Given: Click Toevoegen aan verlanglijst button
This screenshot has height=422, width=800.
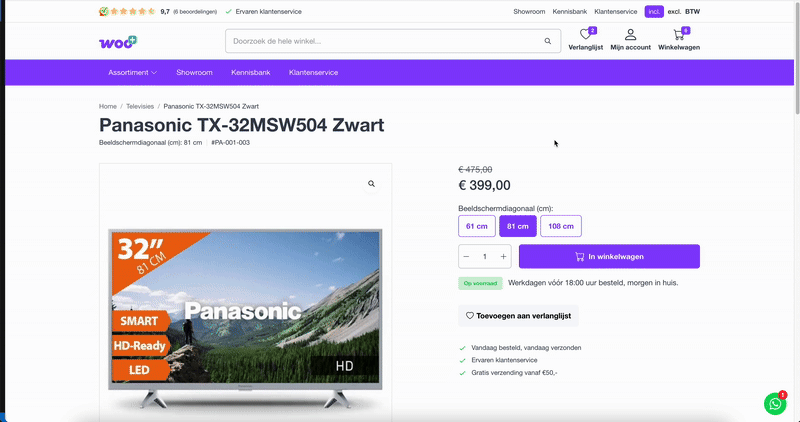Looking at the screenshot, I should (x=518, y=315).
